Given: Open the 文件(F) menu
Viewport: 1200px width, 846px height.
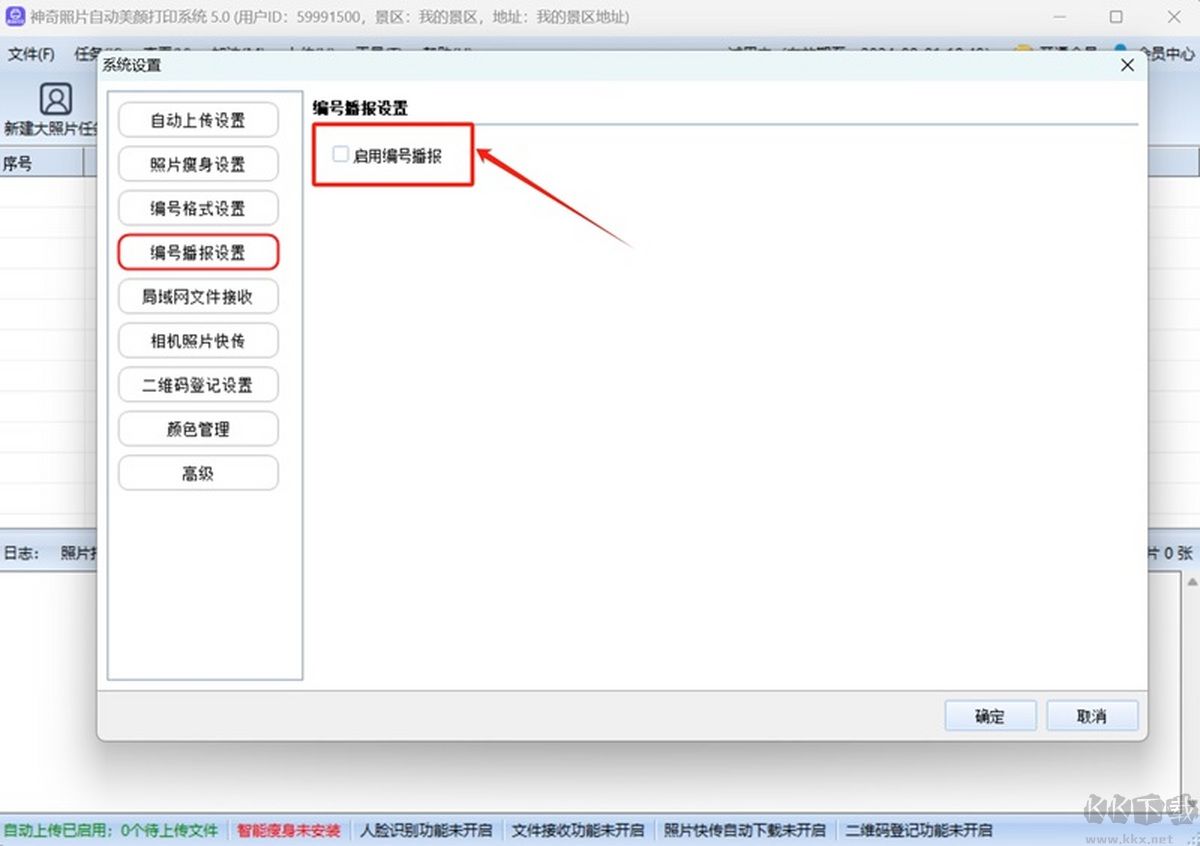Looking at the screenshot, I should coord(30,53).
